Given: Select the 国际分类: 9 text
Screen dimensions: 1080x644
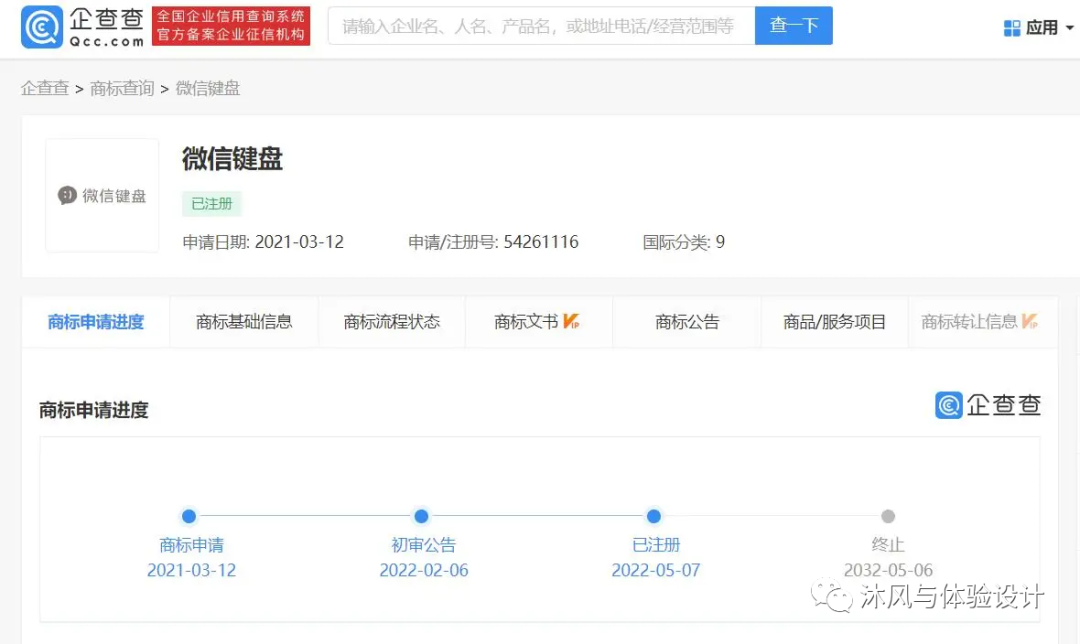Looking at the screenshot, I should (x=683, y=242).
